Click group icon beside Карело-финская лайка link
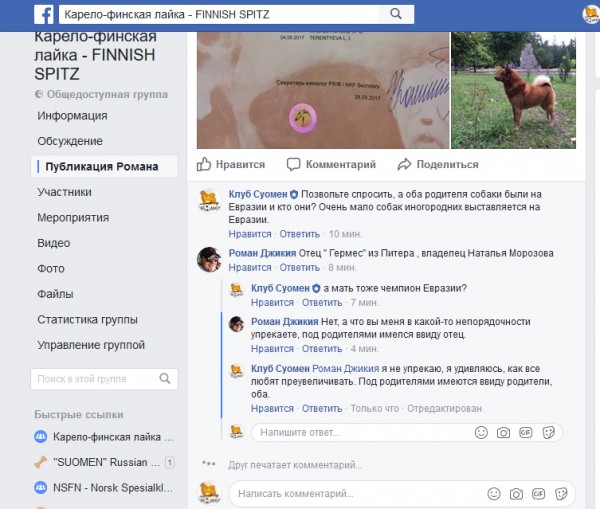This screenshot has width=600, height=509. [x=41, y=437]
